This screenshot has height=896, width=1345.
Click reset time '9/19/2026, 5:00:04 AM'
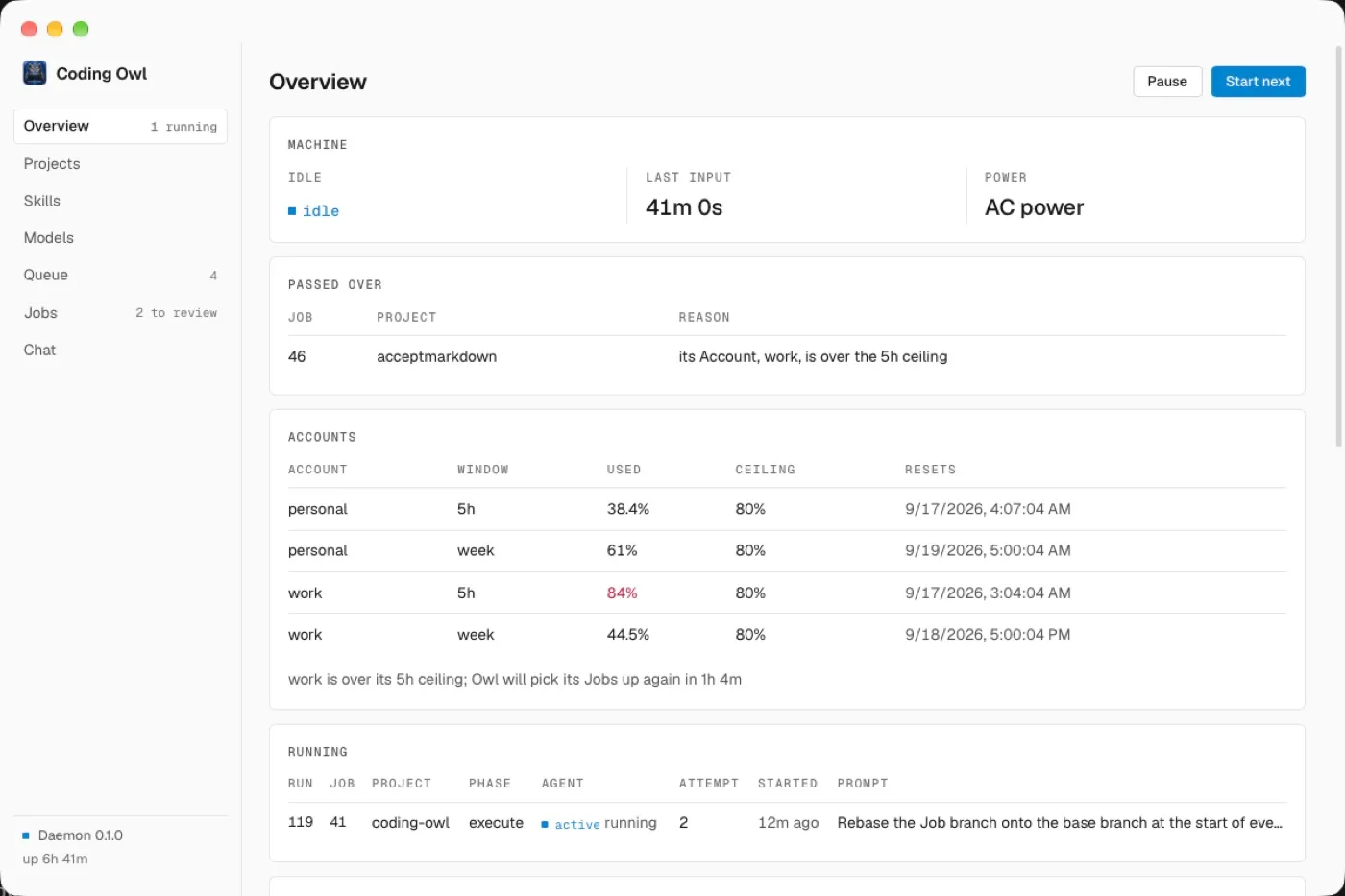click(988, 550)
